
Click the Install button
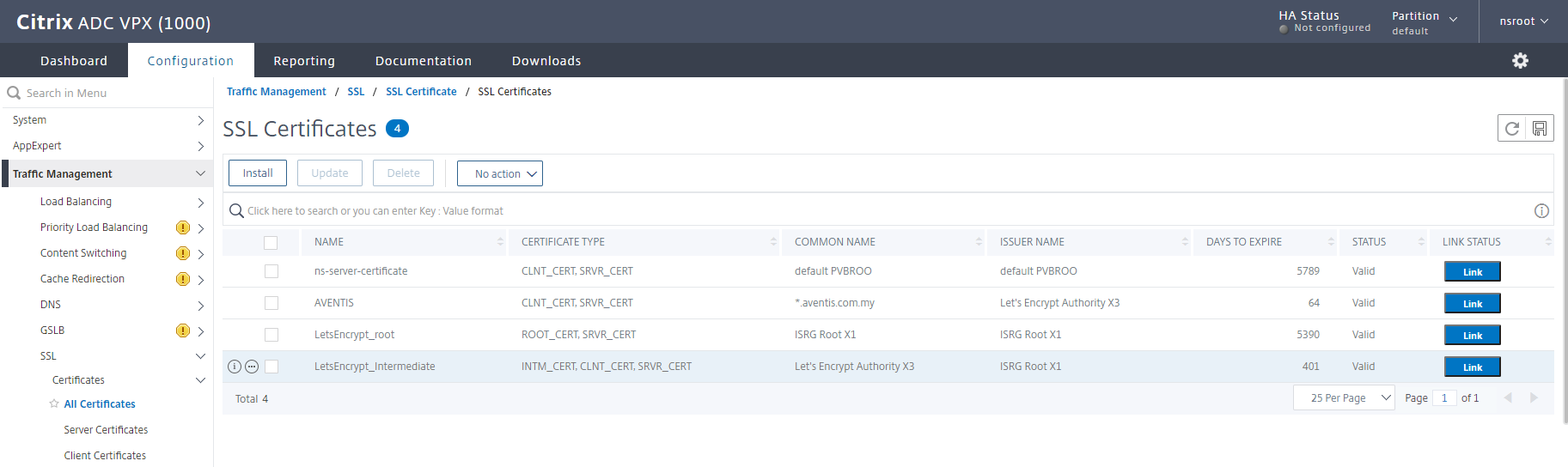[258, 173]
